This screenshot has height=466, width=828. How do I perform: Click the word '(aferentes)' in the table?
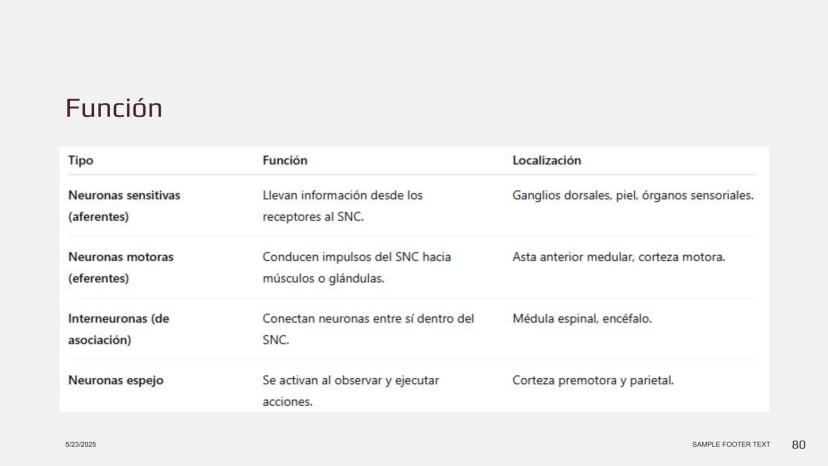[x=99, y=216]
